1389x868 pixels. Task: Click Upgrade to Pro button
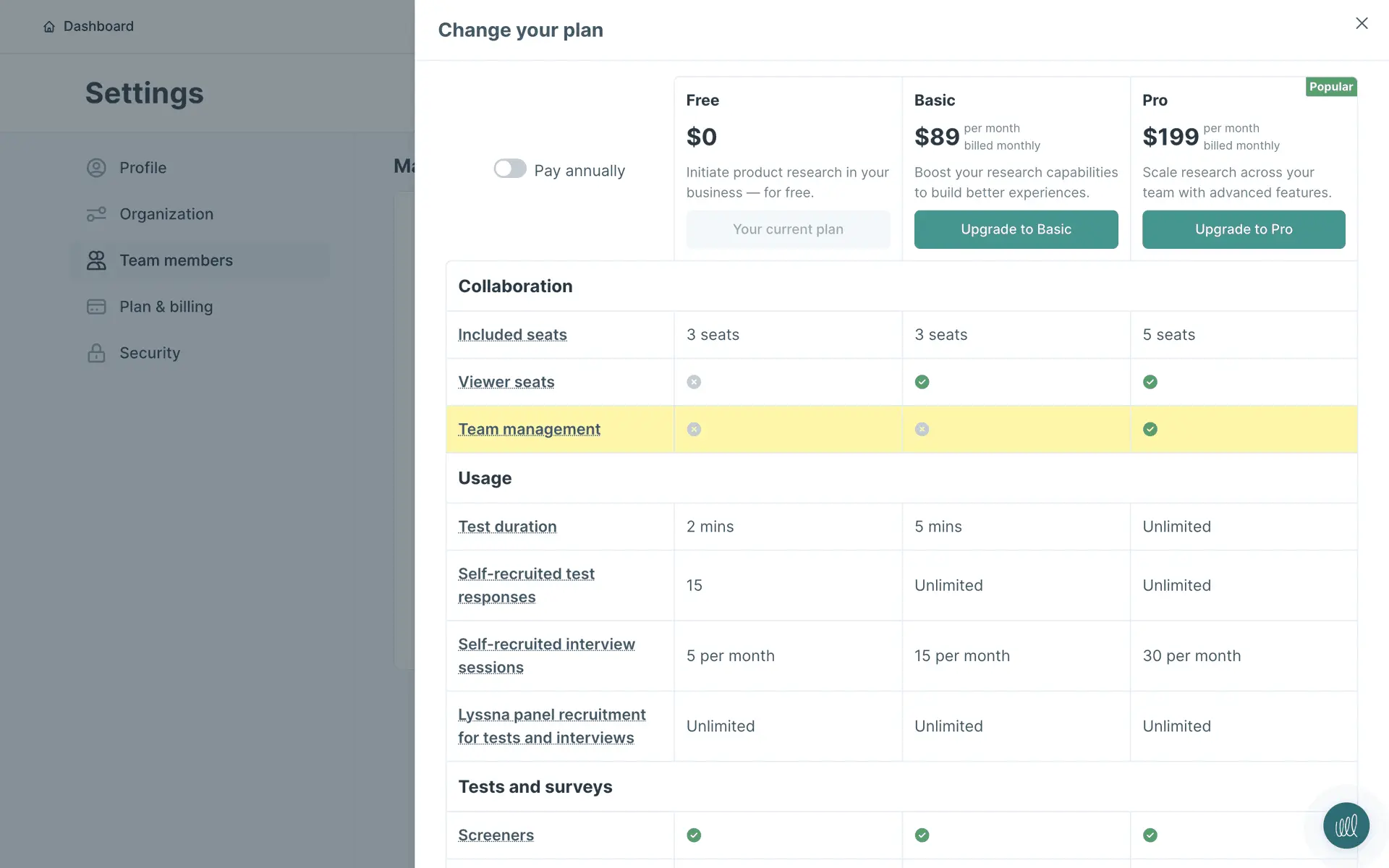tap(1243, 229)
